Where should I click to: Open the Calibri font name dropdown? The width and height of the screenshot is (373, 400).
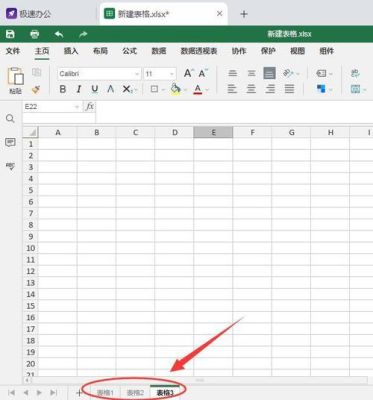point(137,74)
